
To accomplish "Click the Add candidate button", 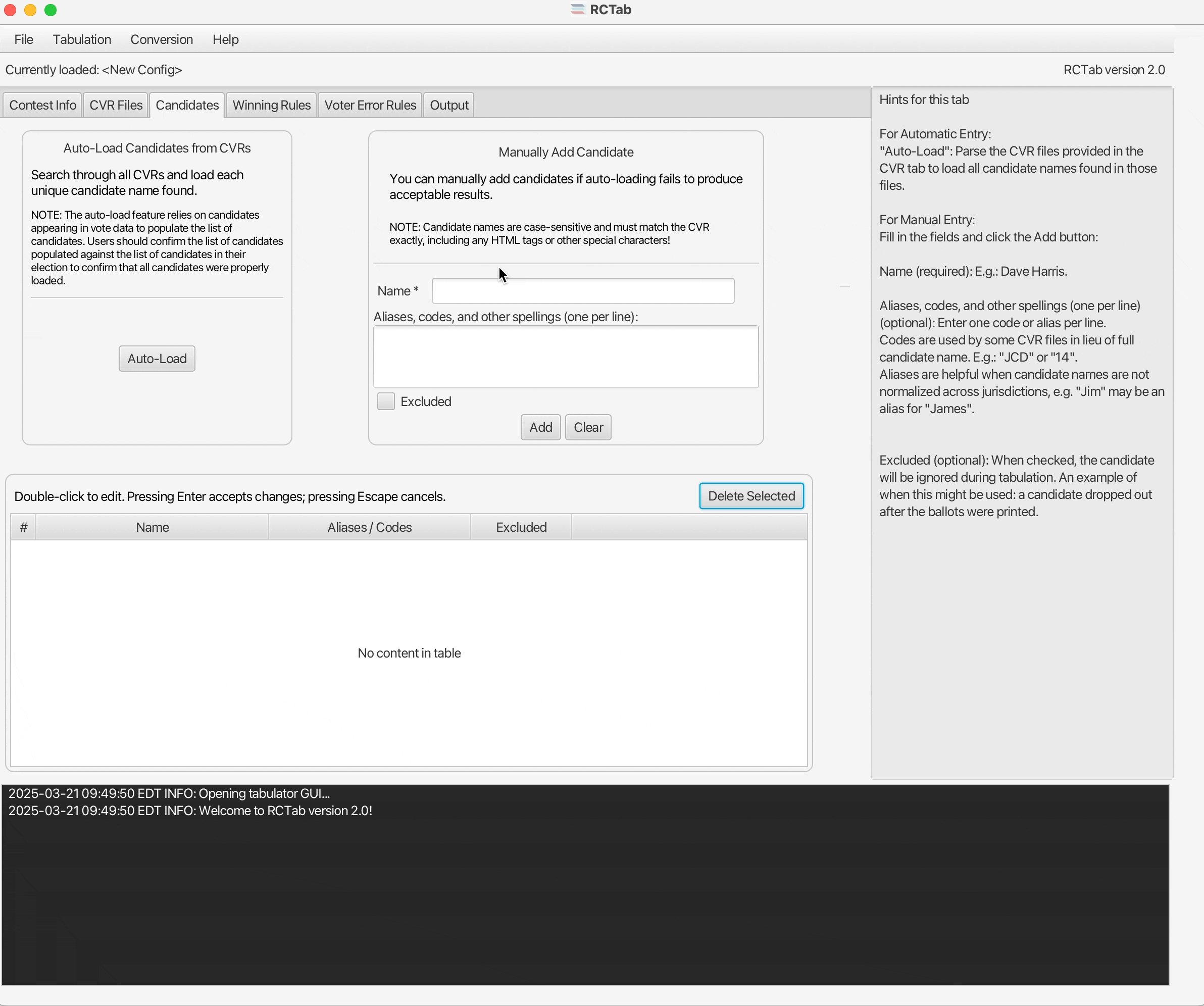I will [541, 428].
